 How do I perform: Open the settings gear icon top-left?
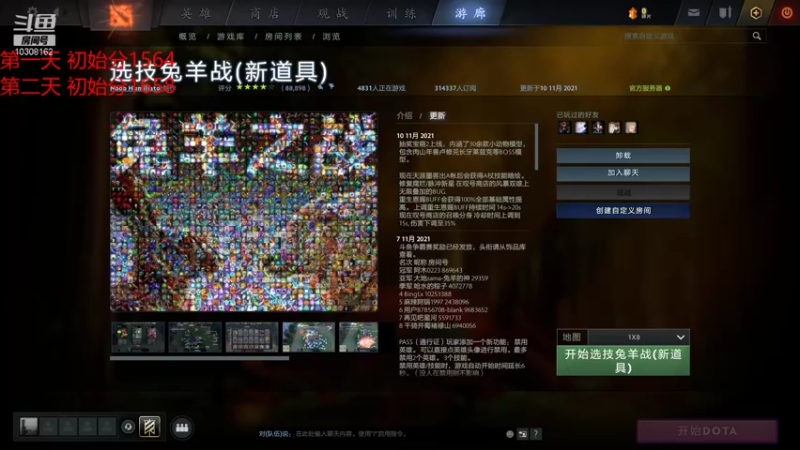click(33, 10)
